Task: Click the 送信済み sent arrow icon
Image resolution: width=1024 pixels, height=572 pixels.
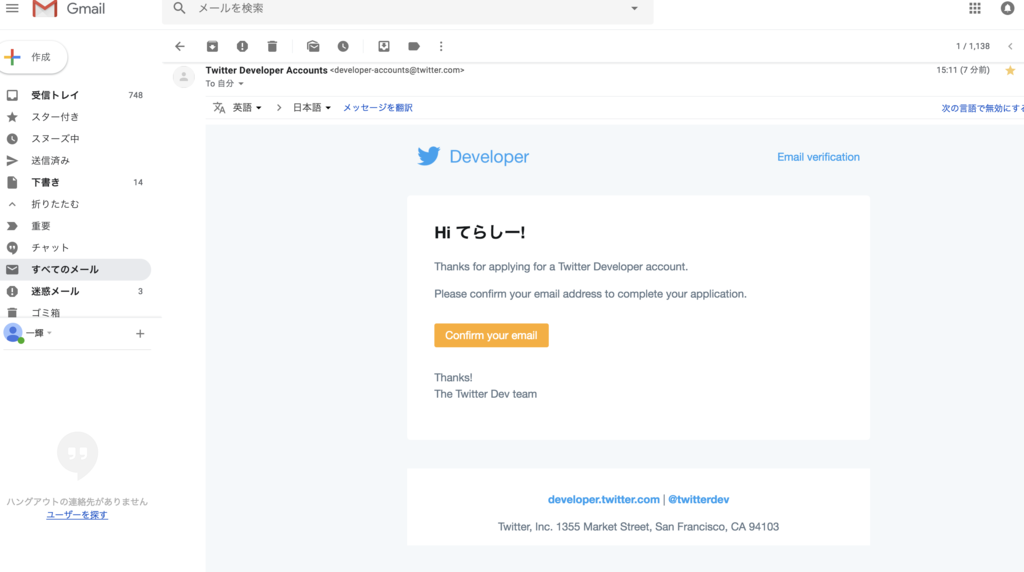Action: (12, 161)
